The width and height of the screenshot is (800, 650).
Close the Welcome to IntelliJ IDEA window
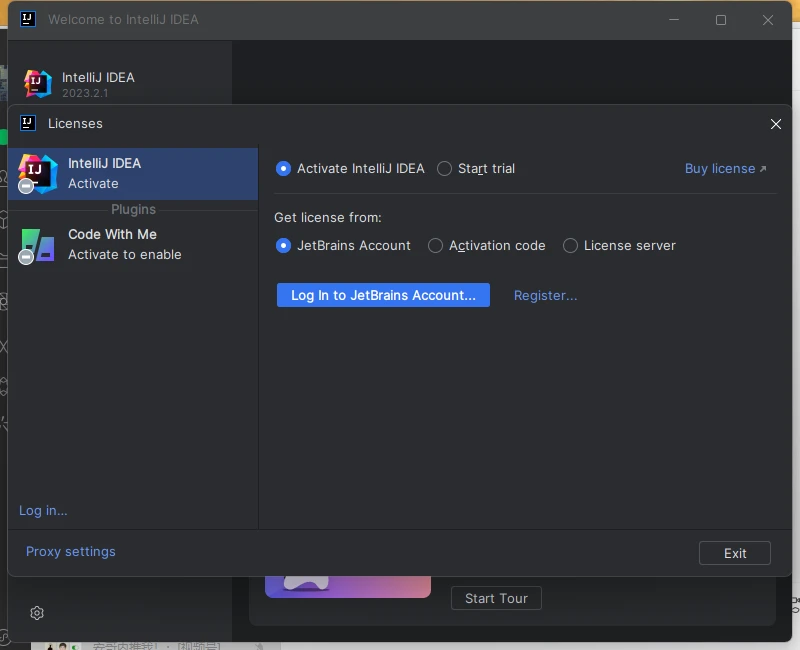(767, 20)
